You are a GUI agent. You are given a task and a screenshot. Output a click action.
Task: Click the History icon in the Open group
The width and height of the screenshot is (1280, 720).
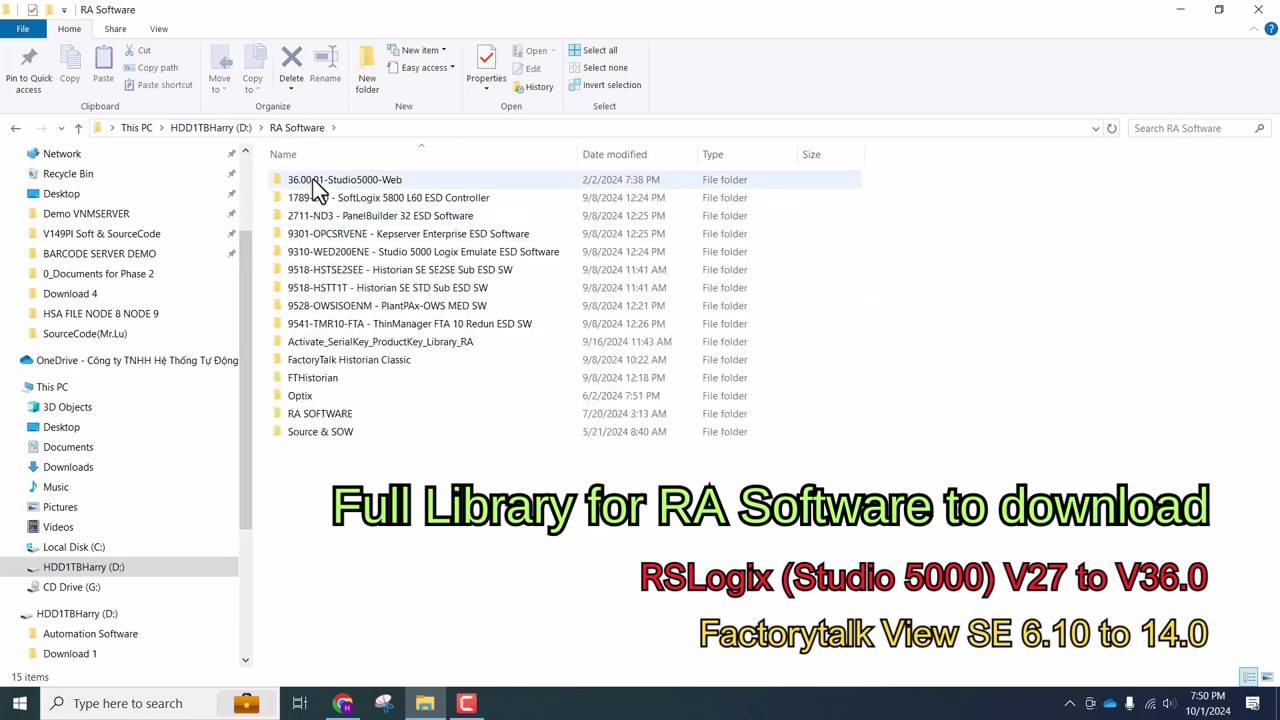[x=539, y=86]
